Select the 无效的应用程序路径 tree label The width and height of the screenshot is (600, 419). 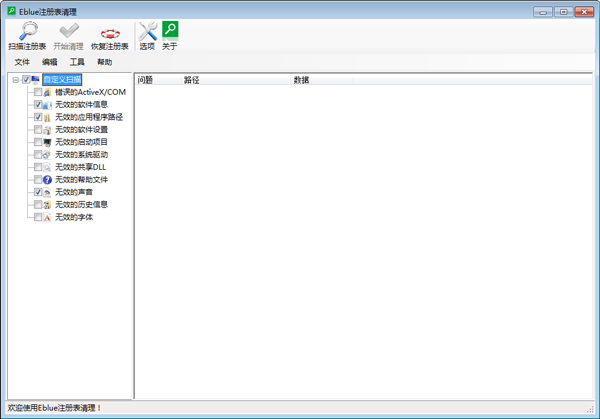89,117
